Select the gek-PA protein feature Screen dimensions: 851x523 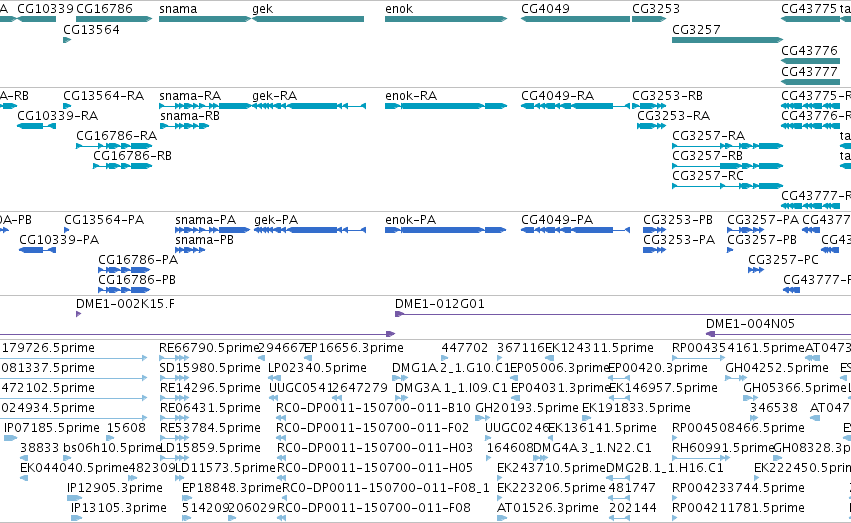(x=310, y=230)
